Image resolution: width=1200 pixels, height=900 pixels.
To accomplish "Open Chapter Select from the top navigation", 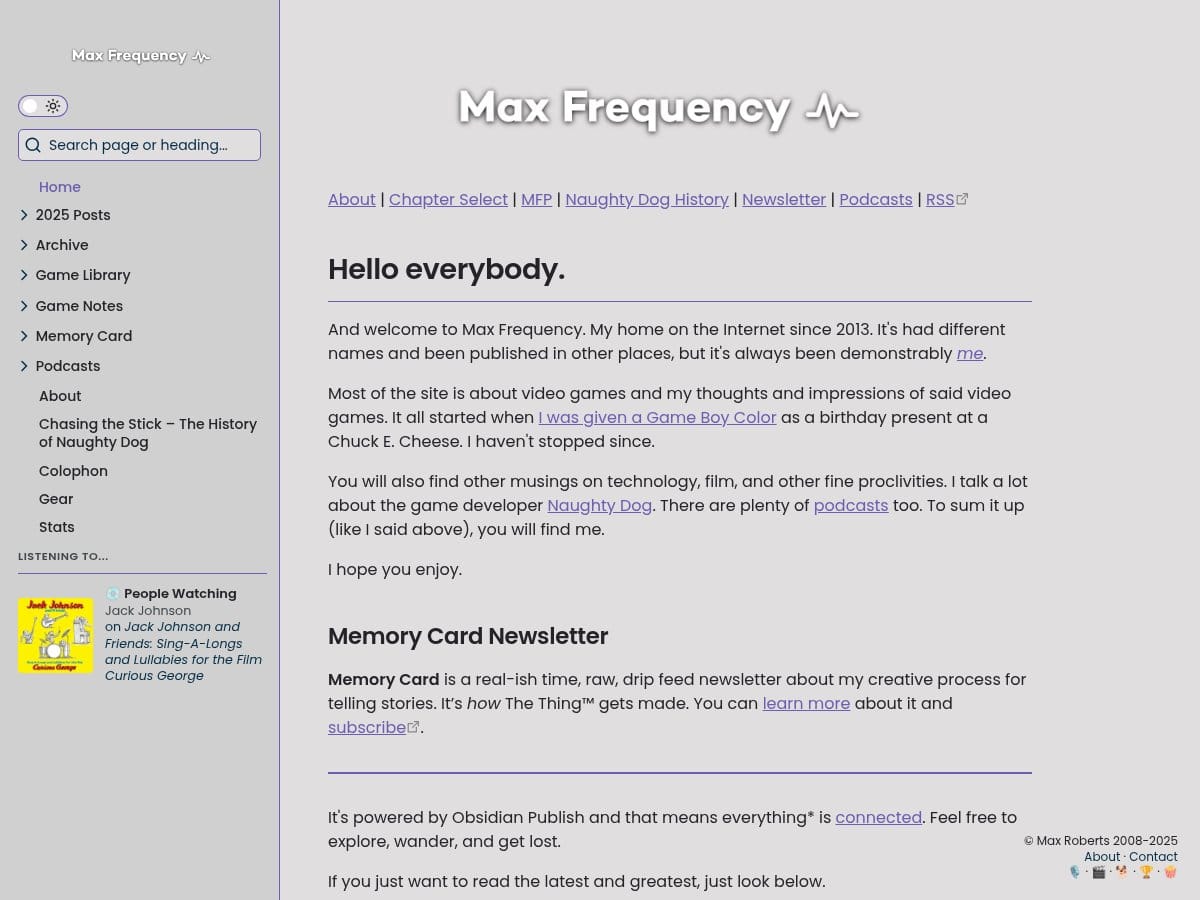I will click(448, 199).
